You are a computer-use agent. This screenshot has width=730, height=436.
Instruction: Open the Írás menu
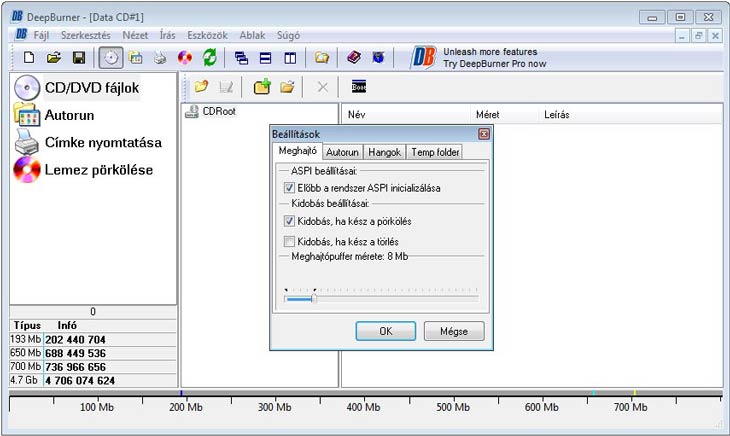click(168, 35)
